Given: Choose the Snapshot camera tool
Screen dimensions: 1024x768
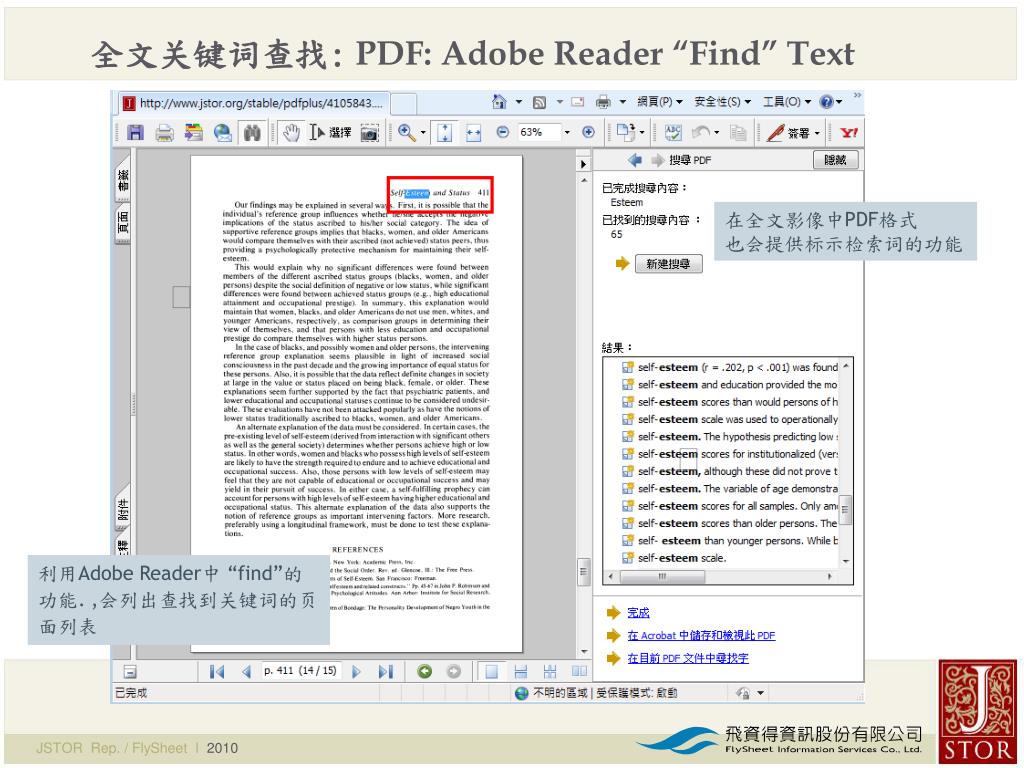Looking at the screenshot, I should 370,133.
